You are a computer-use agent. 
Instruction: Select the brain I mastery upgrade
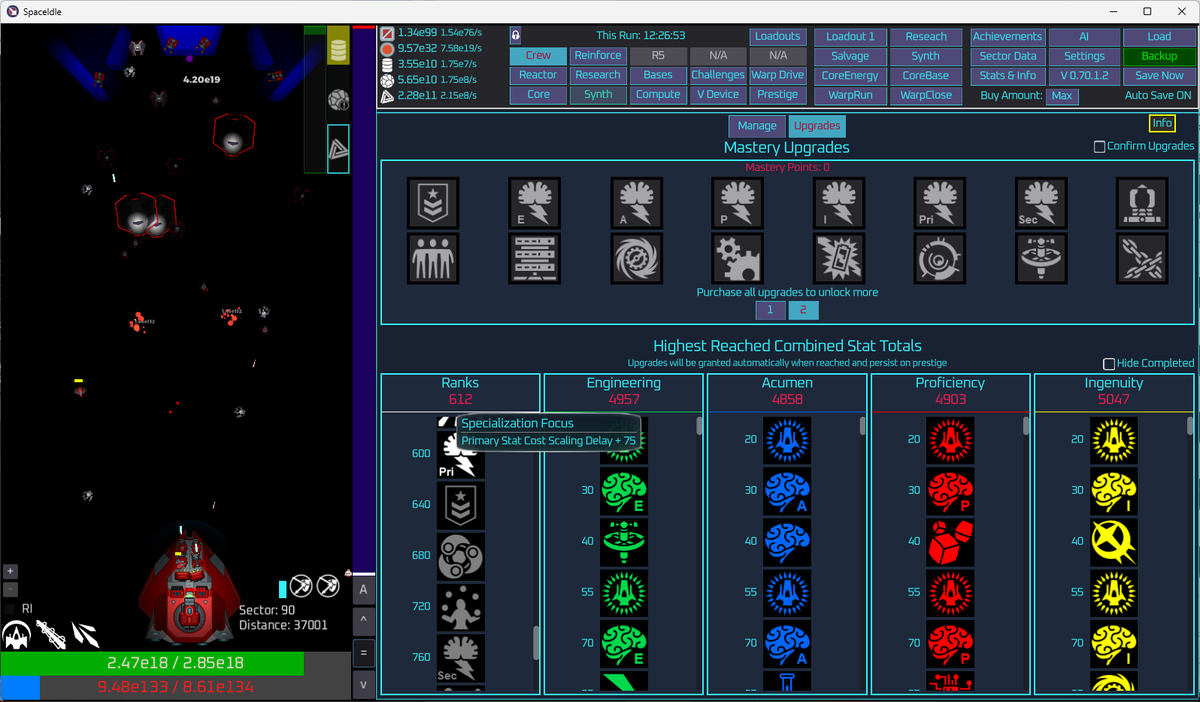click(838, 203)
